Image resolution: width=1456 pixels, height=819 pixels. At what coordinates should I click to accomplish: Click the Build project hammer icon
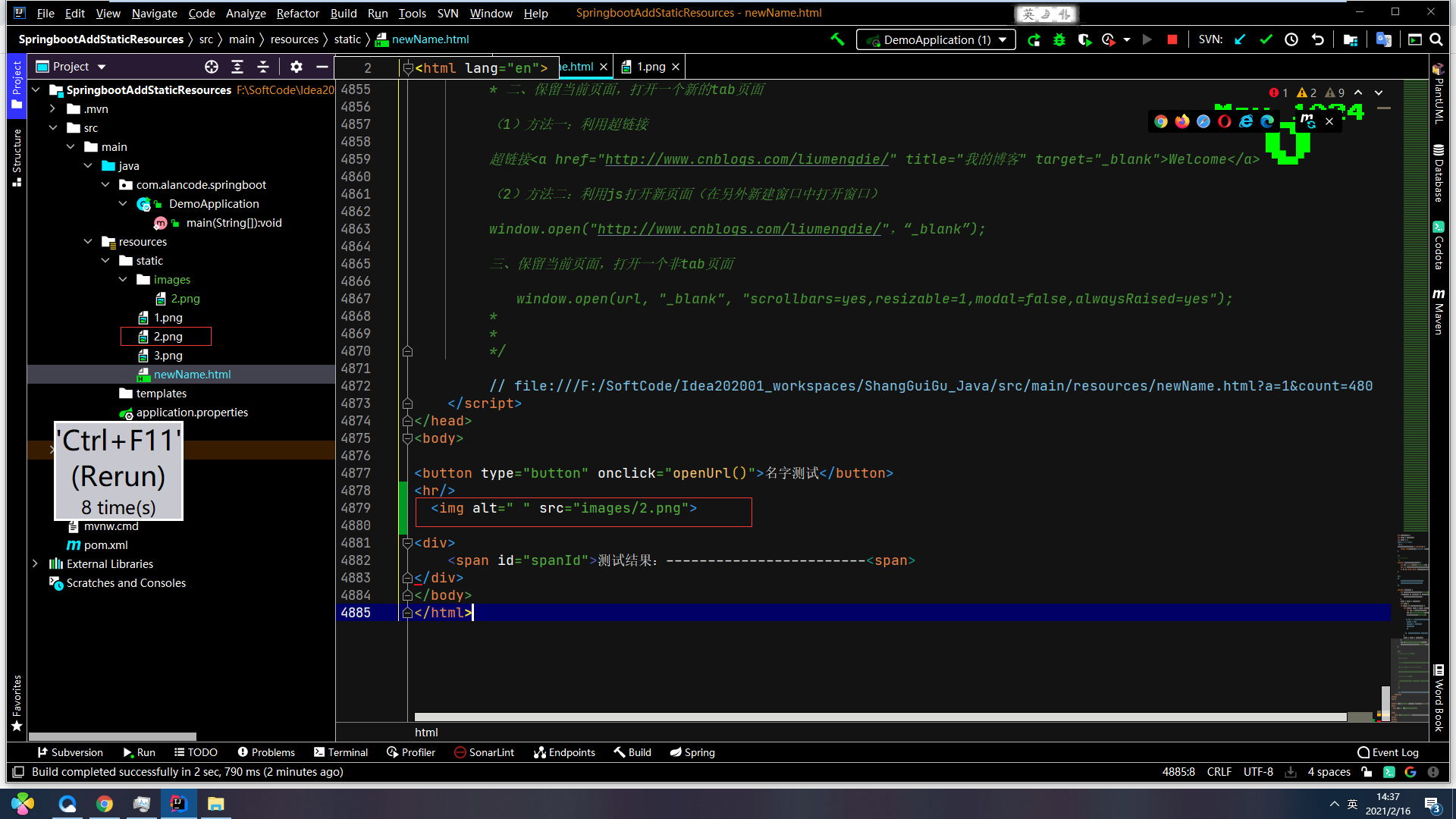click(x=837, y=39)
